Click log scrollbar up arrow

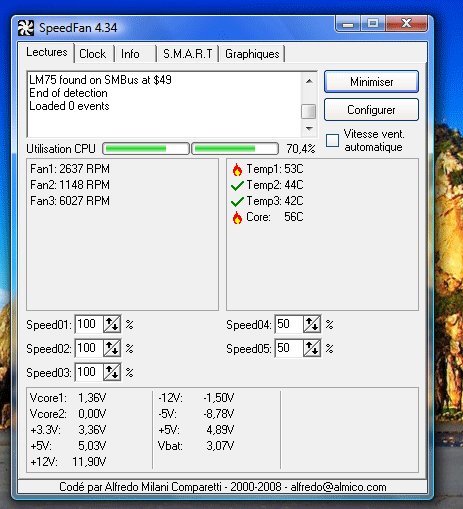click(x=309, y=81)
